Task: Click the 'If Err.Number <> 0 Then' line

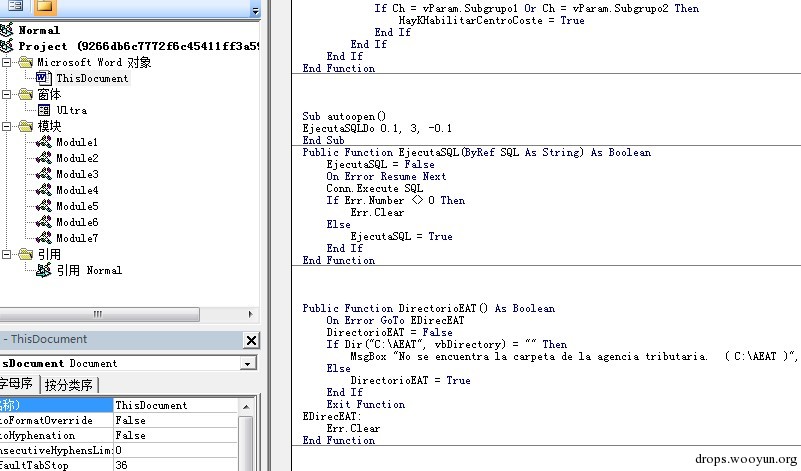Action: tap(395, 200)
